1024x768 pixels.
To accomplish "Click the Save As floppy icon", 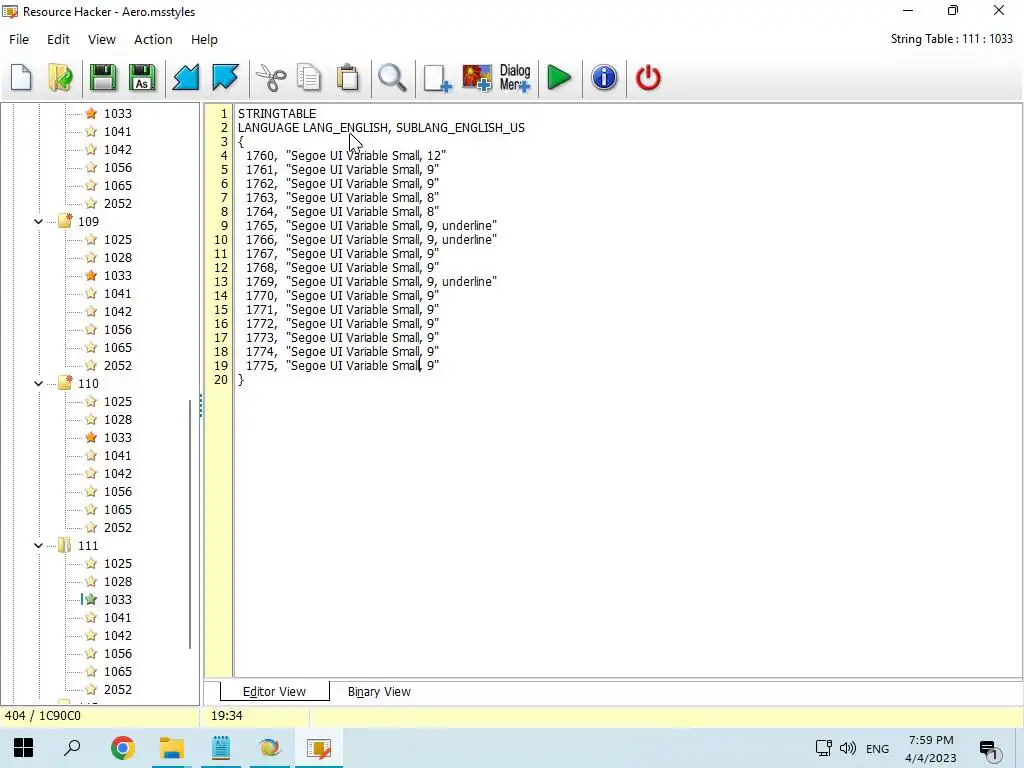I will point(142,78).
